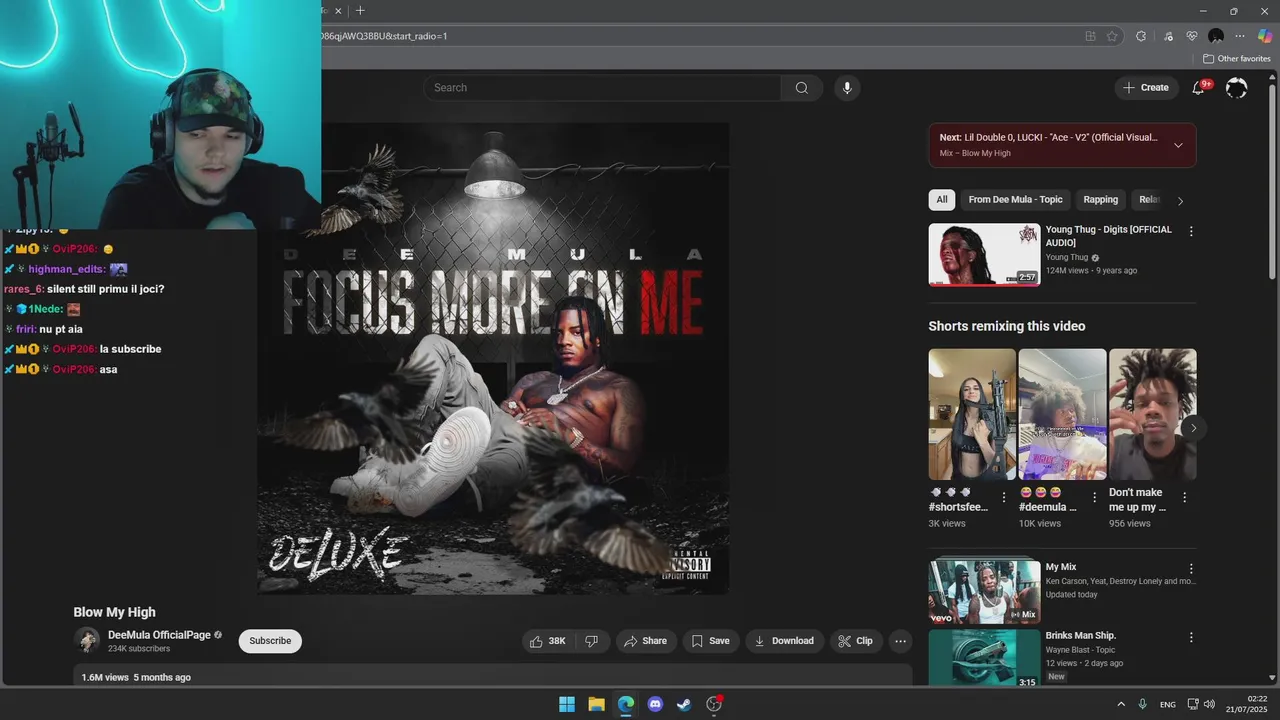Open File Explorer from taskbar

click(596, 704)
